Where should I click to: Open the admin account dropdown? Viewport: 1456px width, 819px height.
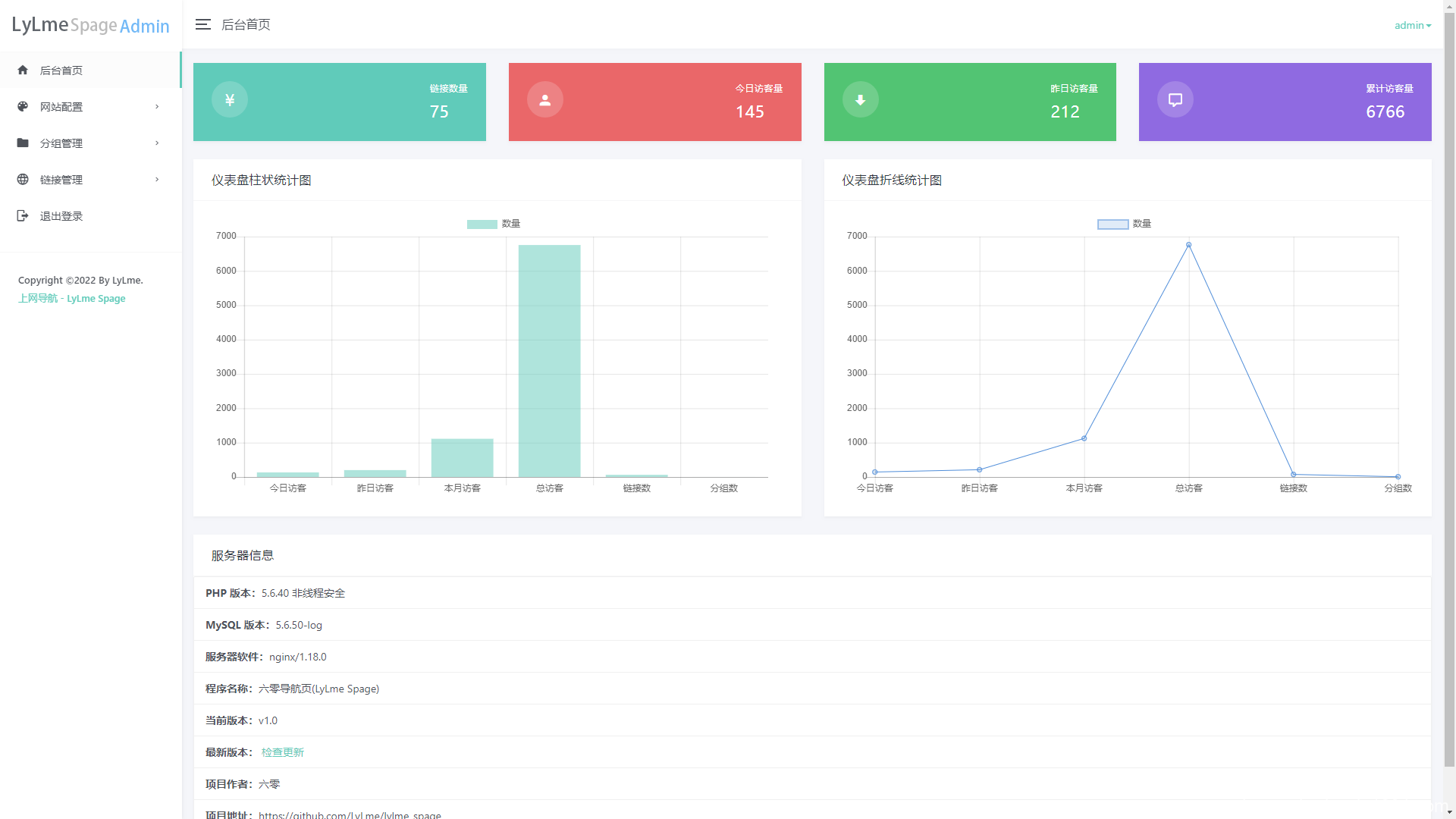coord(1412,24)
